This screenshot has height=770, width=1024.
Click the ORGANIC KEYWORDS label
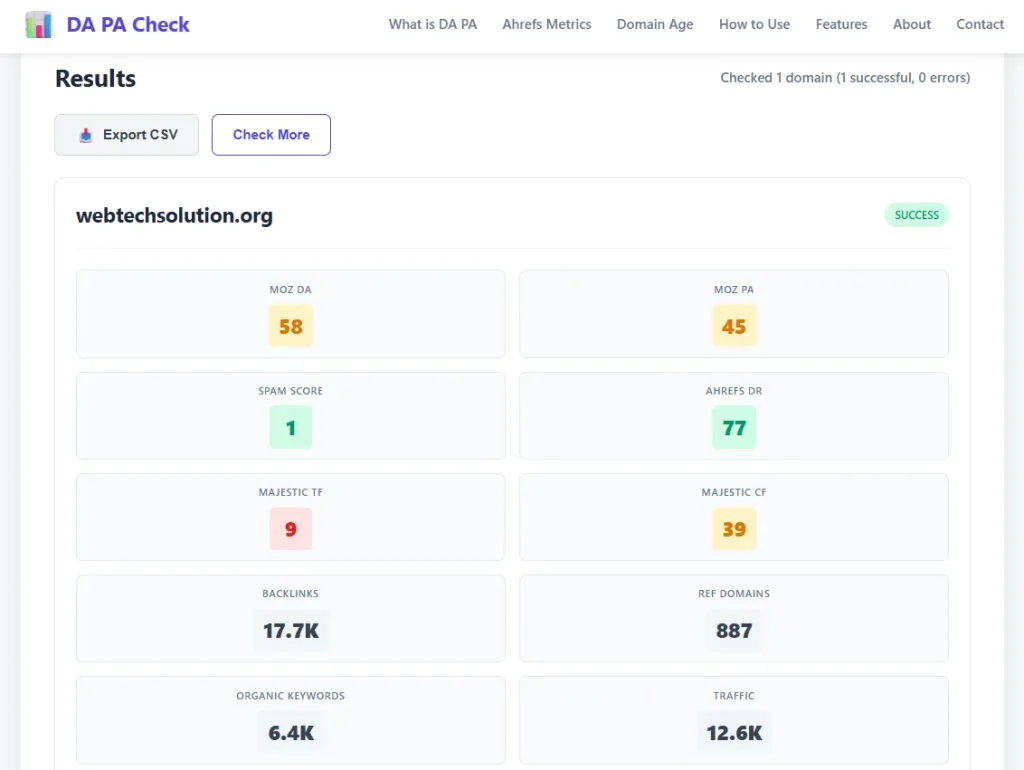pos(291,696)
